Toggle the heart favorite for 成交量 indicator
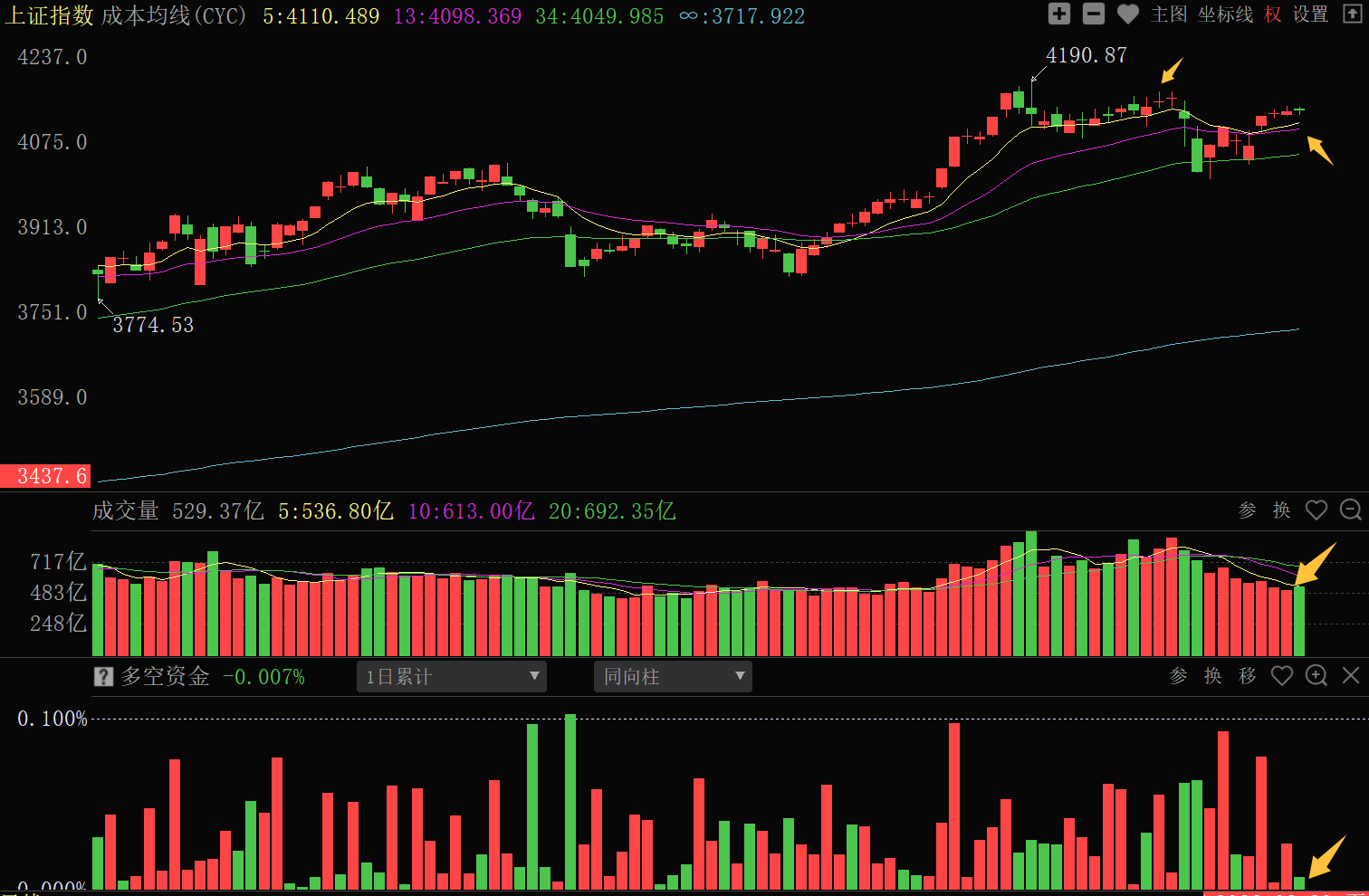 [x=1316, y=510]
